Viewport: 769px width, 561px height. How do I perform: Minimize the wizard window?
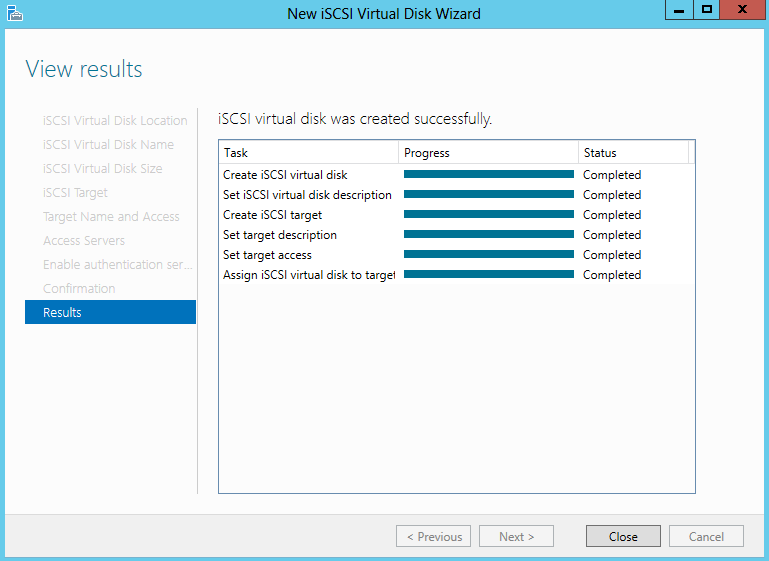679,10
